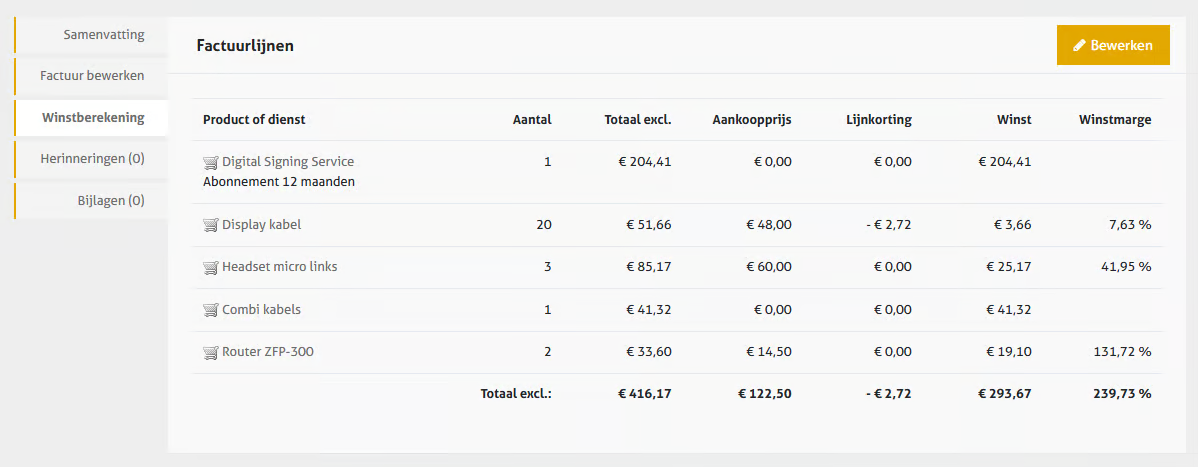Click the Router ZFP-300 product link
1198x467 pixels.
click(267, 352)
